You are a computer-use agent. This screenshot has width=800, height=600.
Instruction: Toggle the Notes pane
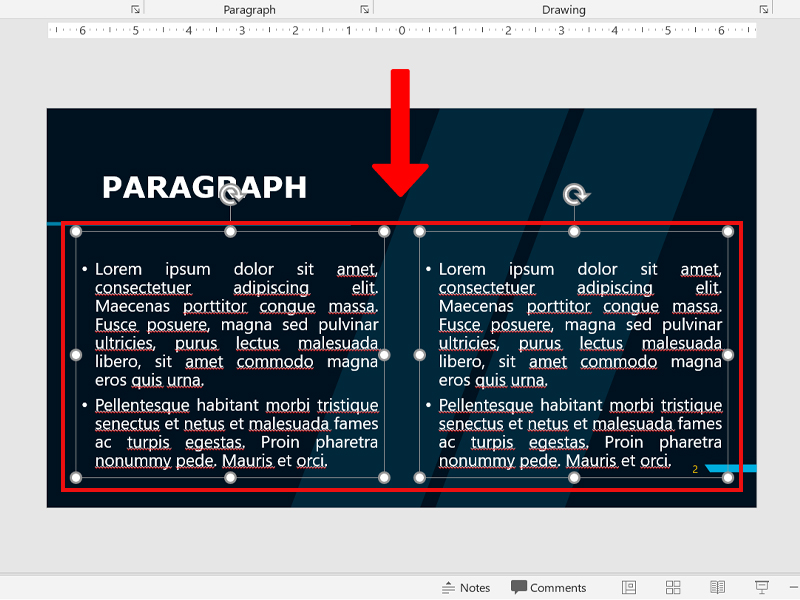tap(466, 587)
